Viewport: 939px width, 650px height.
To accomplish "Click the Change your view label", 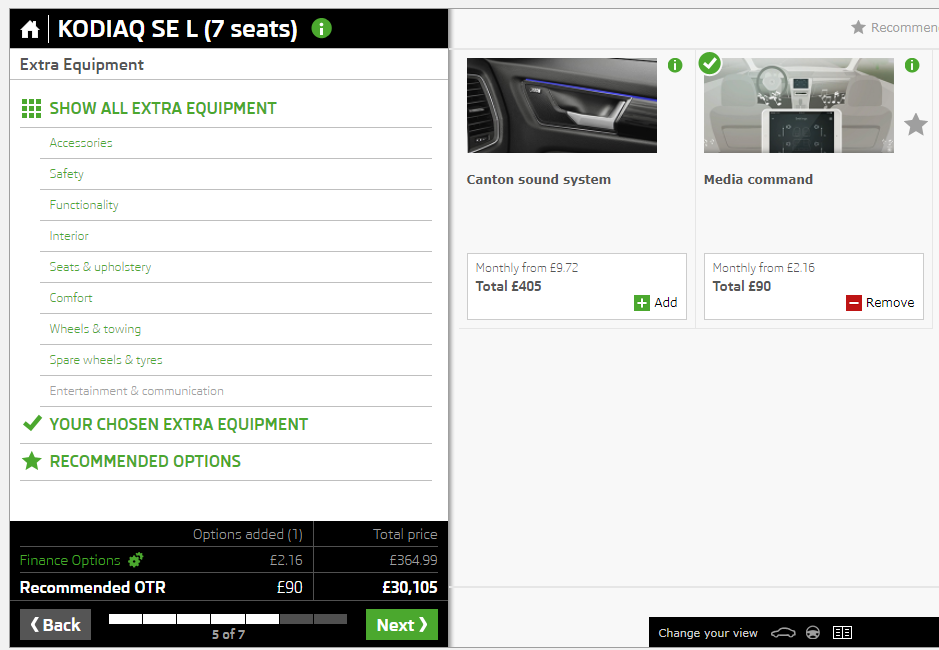I will (x=708, y=633).
